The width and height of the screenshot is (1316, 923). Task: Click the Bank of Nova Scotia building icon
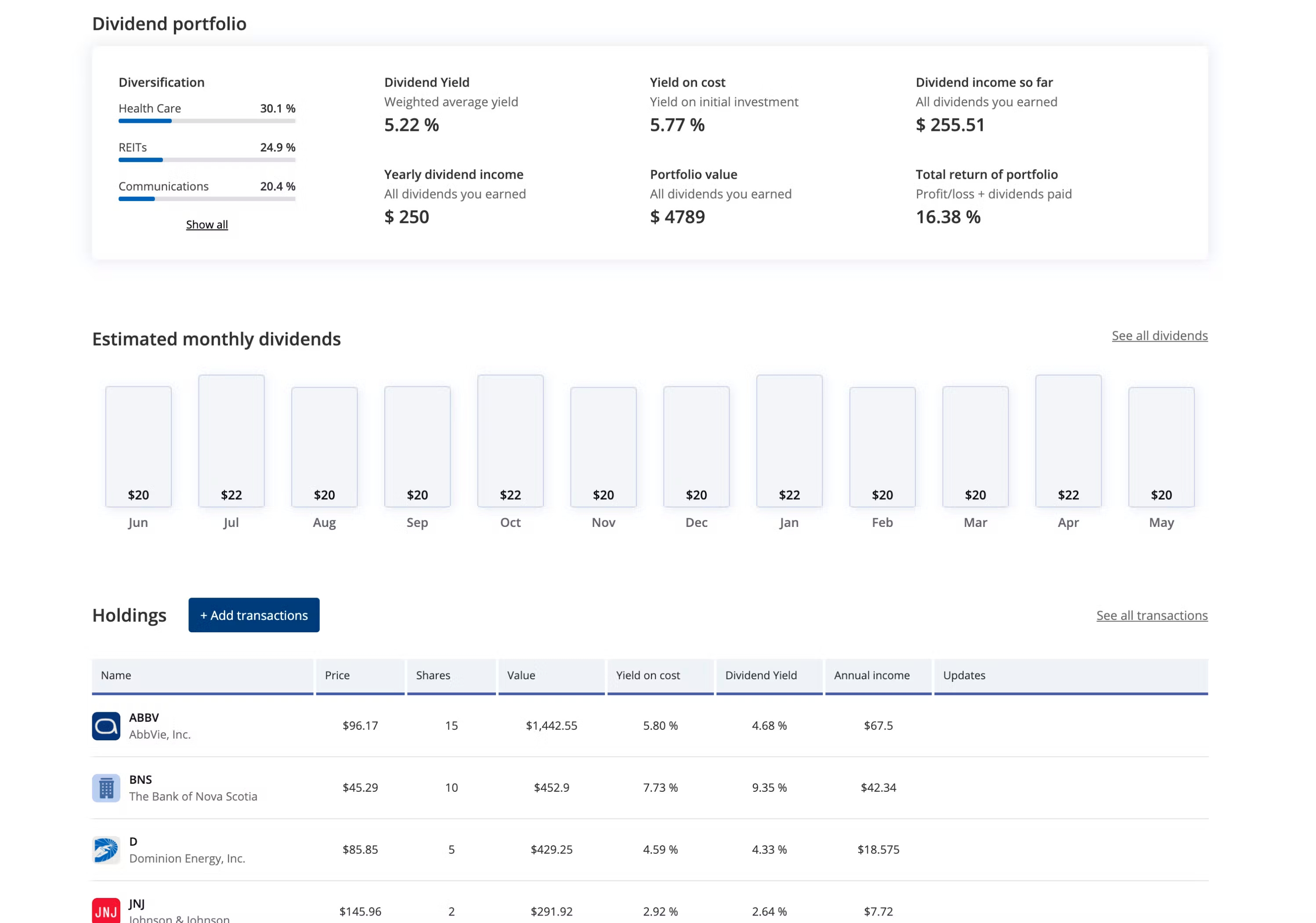pos(106,788)
